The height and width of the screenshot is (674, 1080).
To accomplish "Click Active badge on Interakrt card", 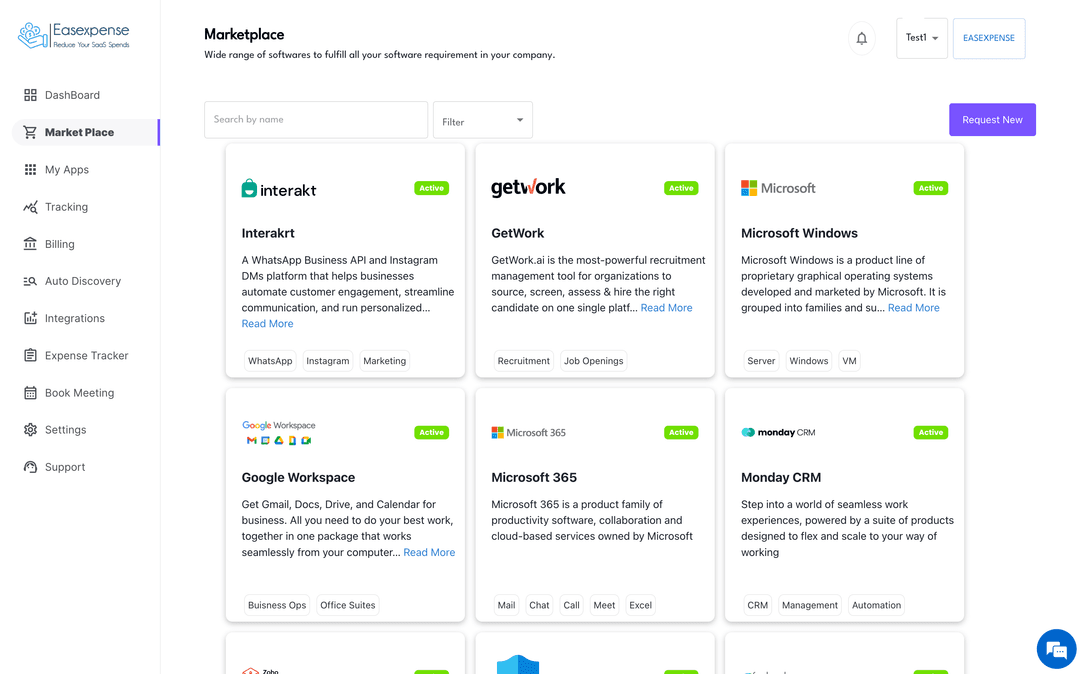I will coord(432,188).
